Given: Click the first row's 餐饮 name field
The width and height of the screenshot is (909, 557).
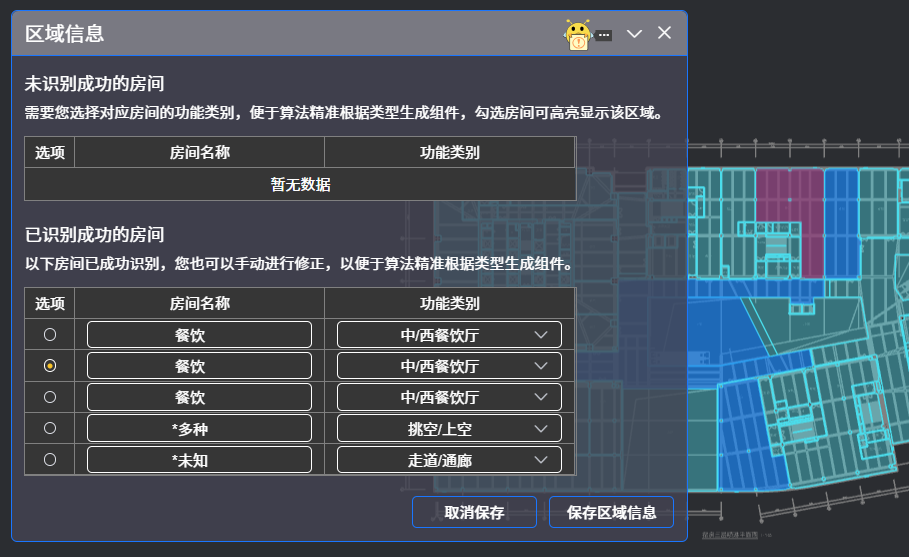Looking at the screenshot, I should click(199, 334).
